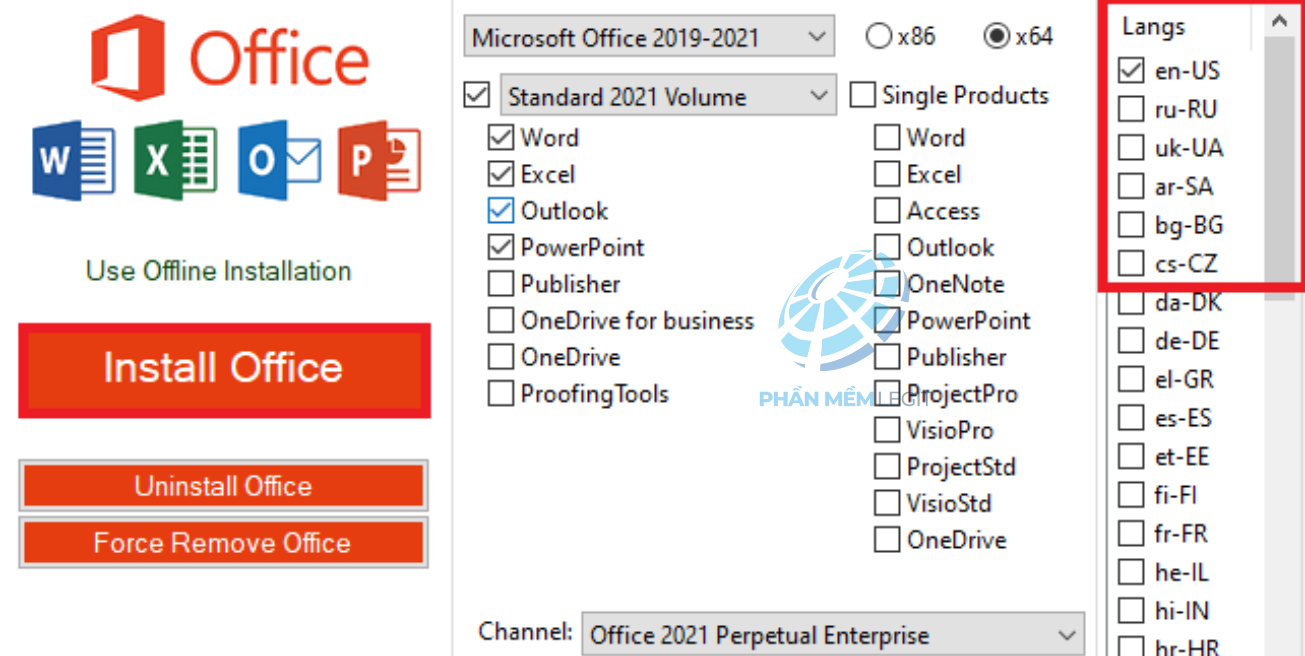Check VisioPro under Single Products
Screen dimensions: 1305x656
coord(887,431)
